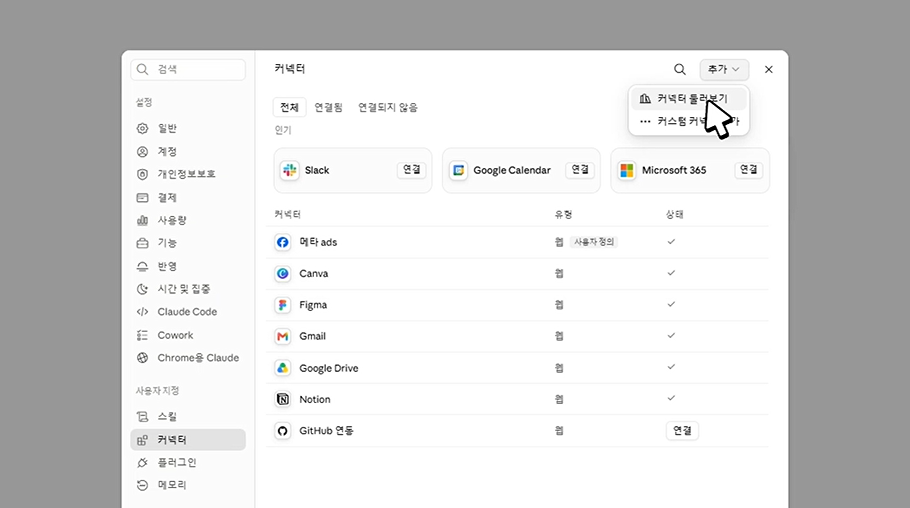Switch to the 연결되지 않음 tab
910x508 pixels.
click(x=388, y=107)
